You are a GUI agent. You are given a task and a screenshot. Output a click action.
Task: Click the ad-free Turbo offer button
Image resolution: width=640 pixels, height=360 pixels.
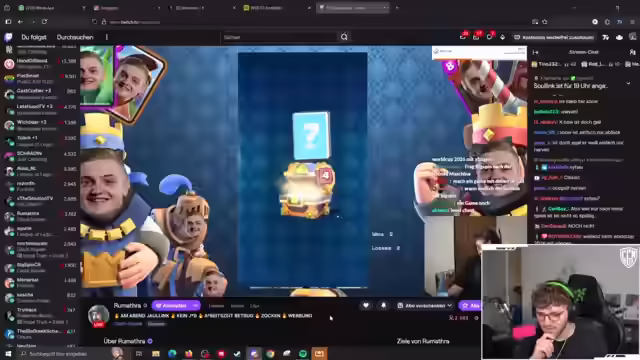point(554,37)
